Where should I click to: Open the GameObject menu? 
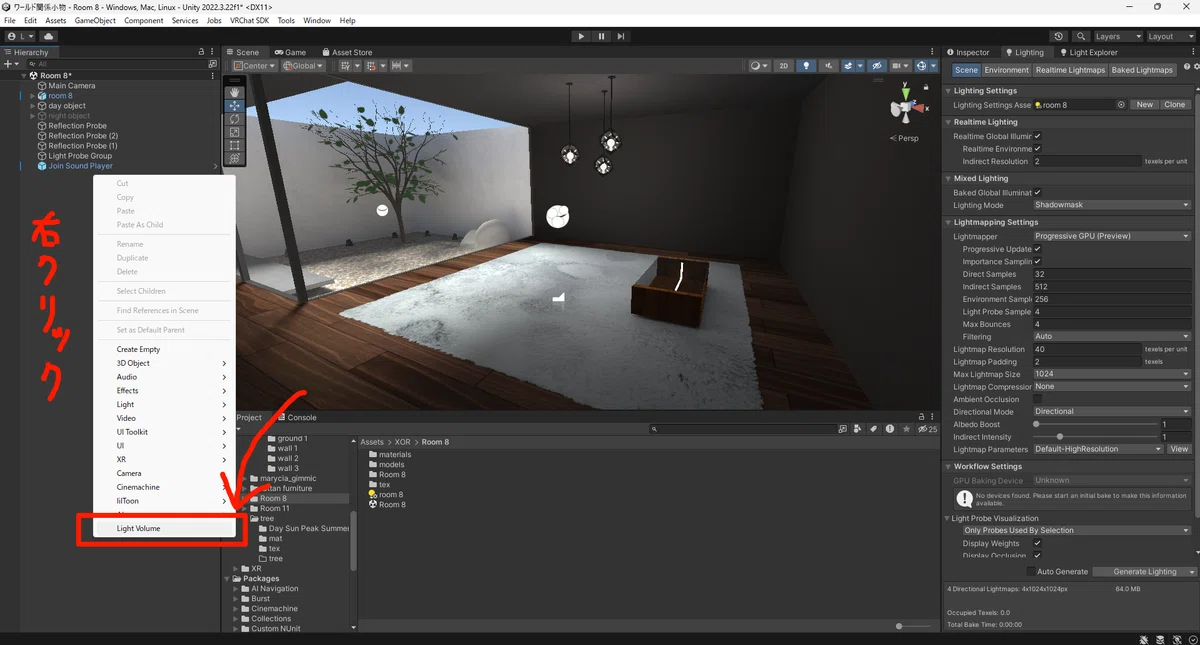95,20
